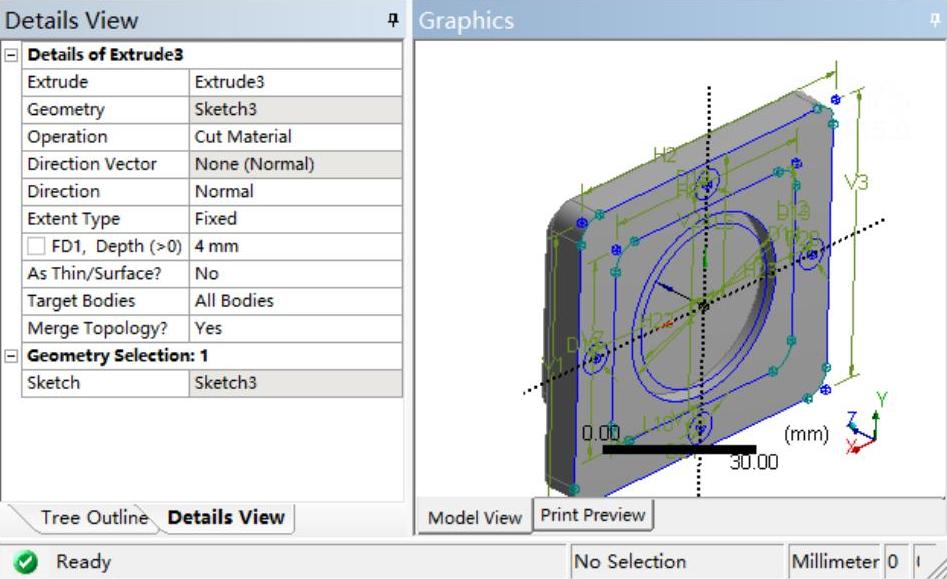Click the green Ready status icon
This screenshot has height=579, width=947.
(27, 562)
